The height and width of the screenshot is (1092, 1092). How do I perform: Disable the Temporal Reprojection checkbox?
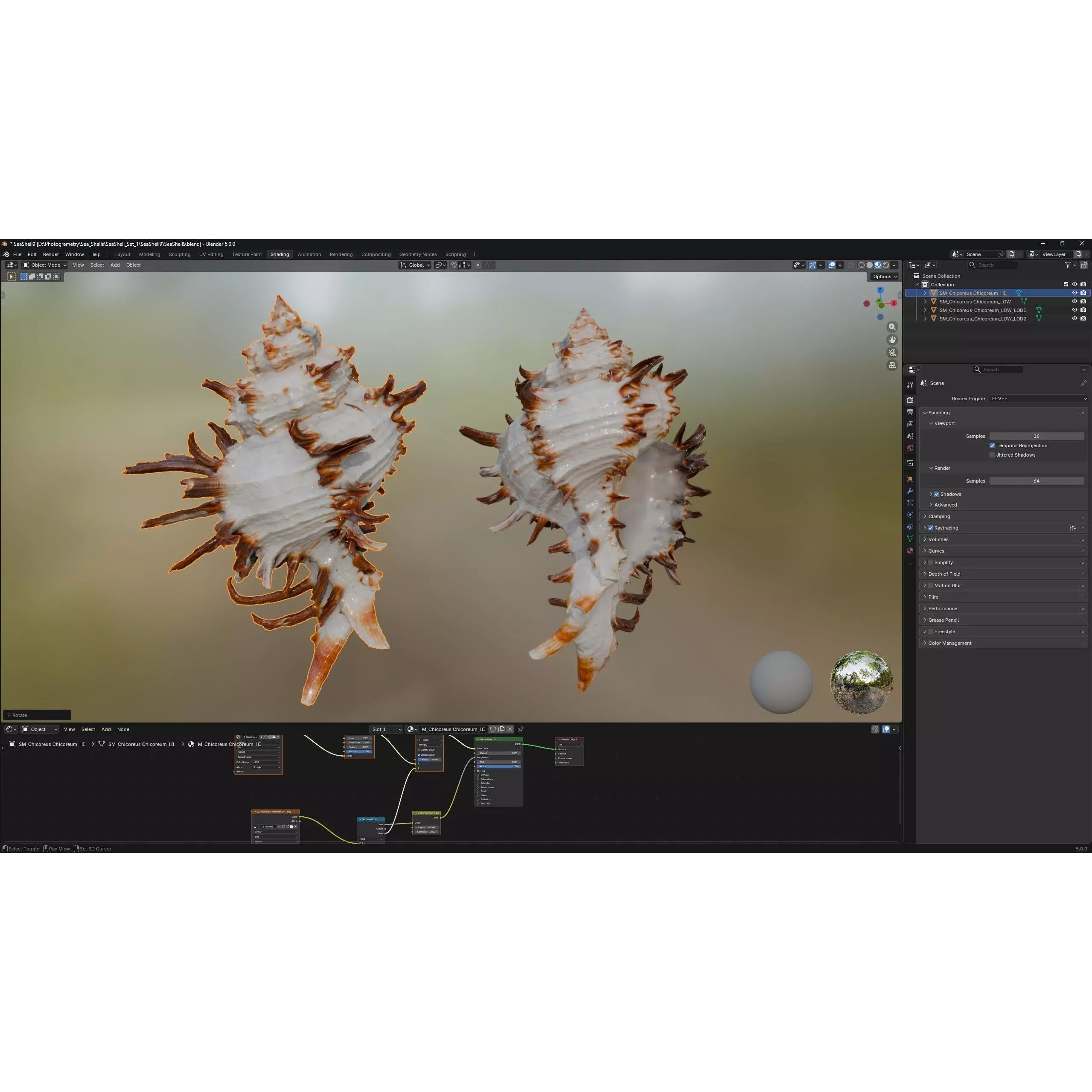point(992,446)
